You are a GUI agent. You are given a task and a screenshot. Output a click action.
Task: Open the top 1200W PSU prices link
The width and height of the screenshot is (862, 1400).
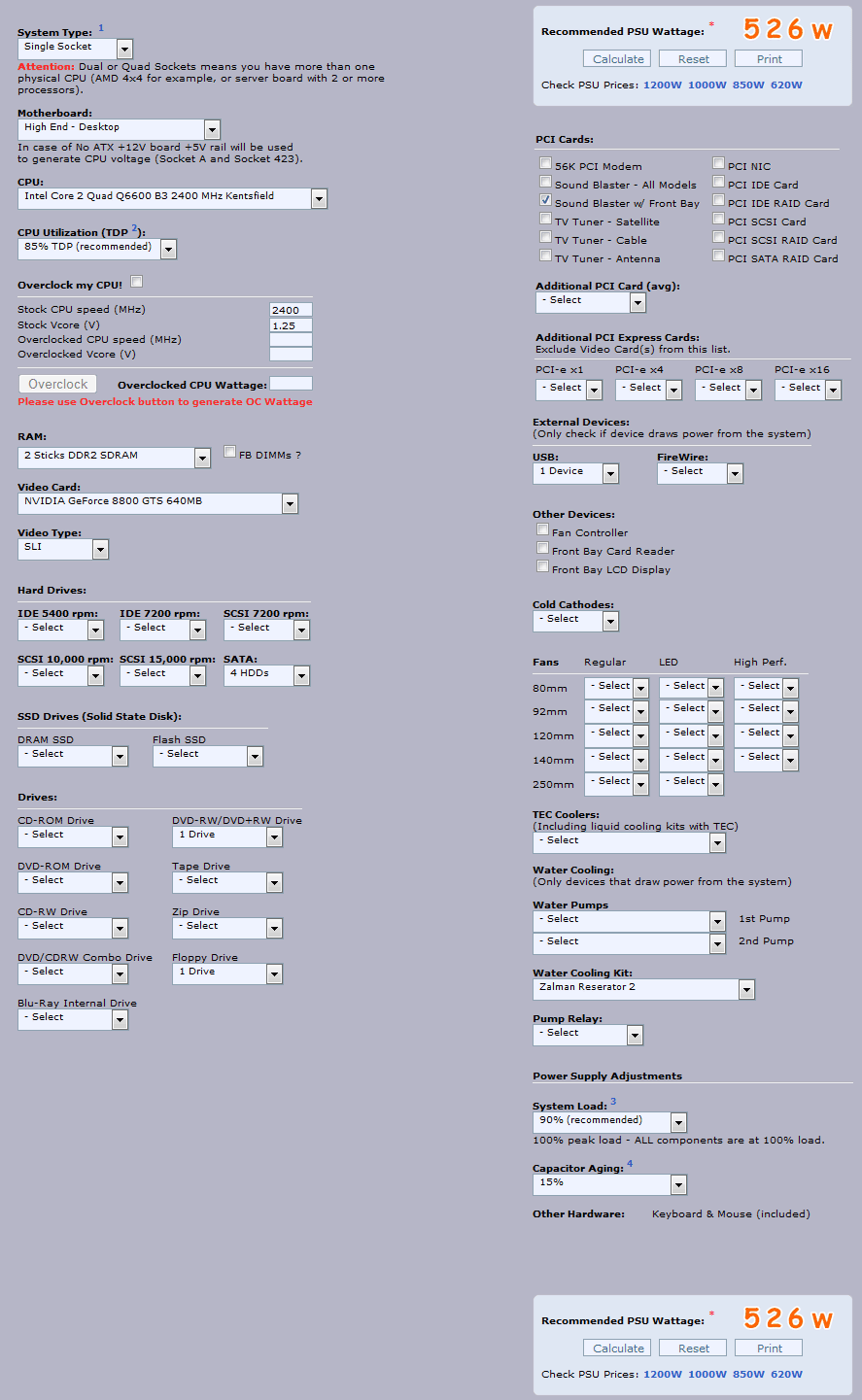662,85
